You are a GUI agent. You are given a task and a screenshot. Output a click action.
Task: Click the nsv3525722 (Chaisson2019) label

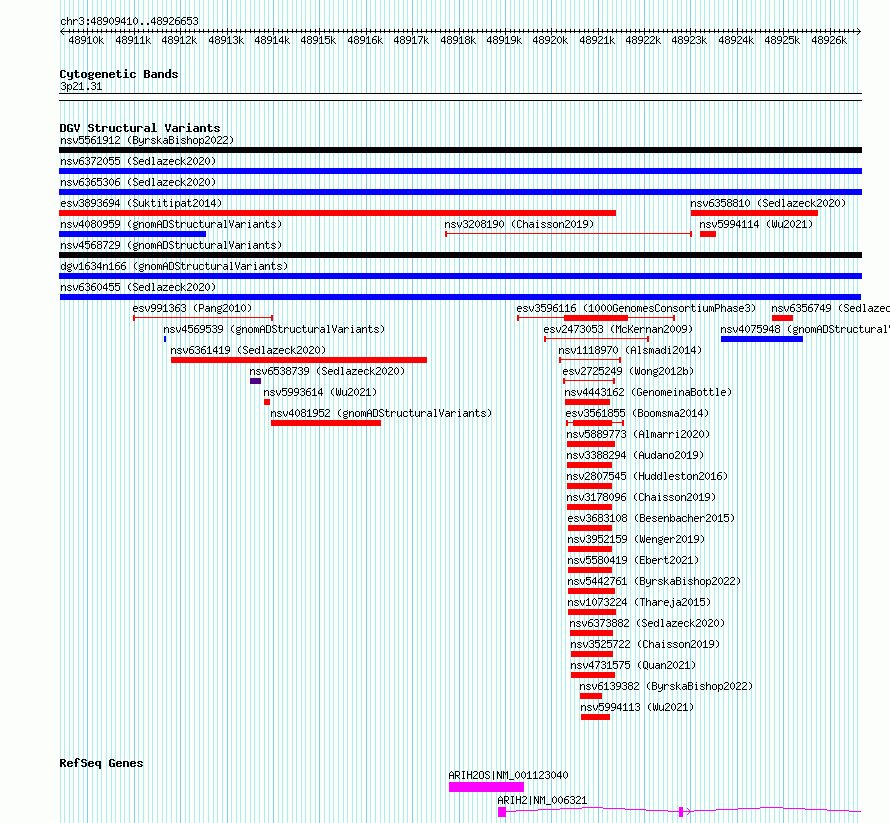point(645,644)
